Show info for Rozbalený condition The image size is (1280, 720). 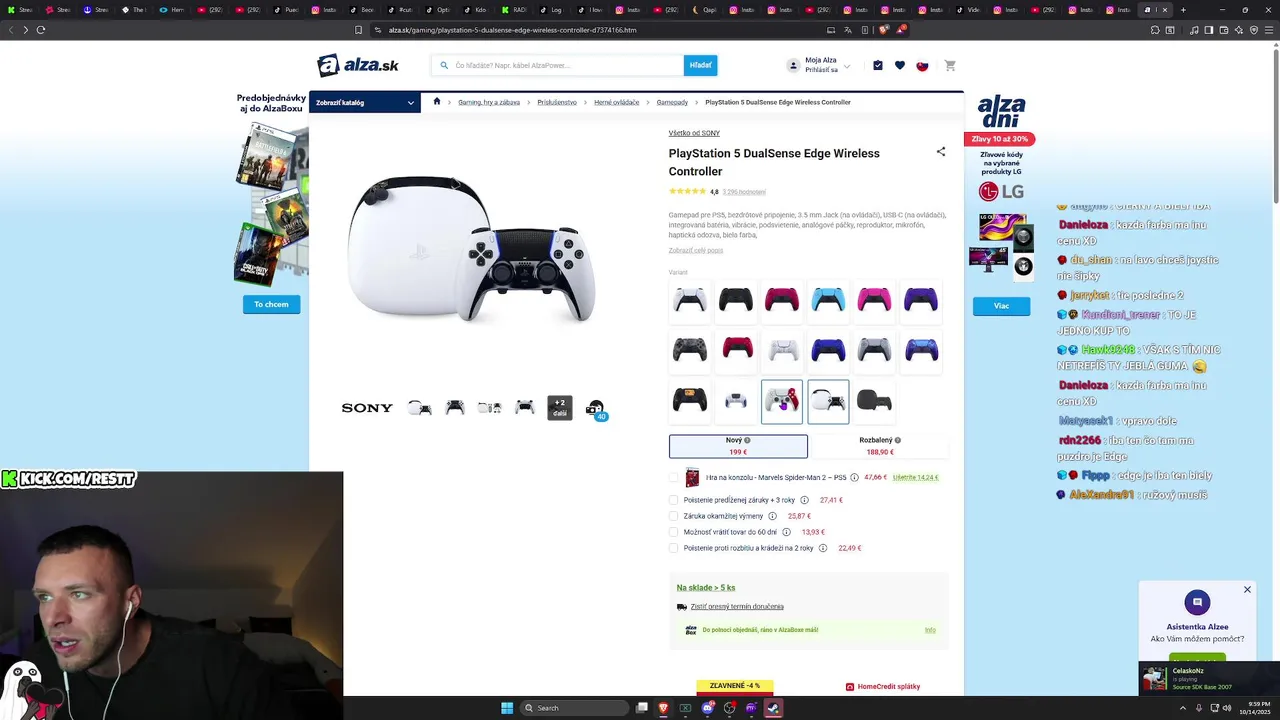(x=898, y=440)
